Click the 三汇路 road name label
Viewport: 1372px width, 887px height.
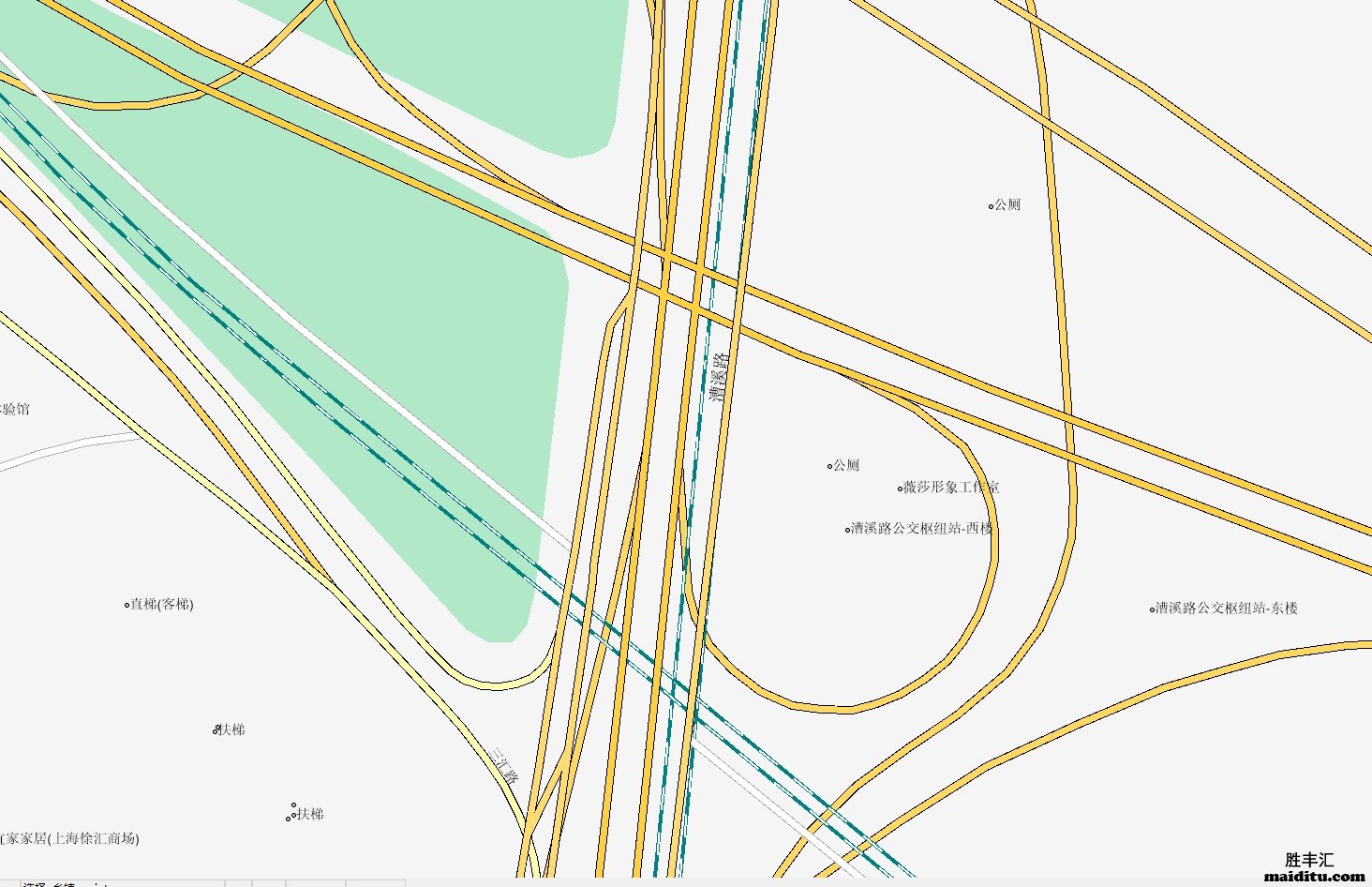(x=505, y=765)
